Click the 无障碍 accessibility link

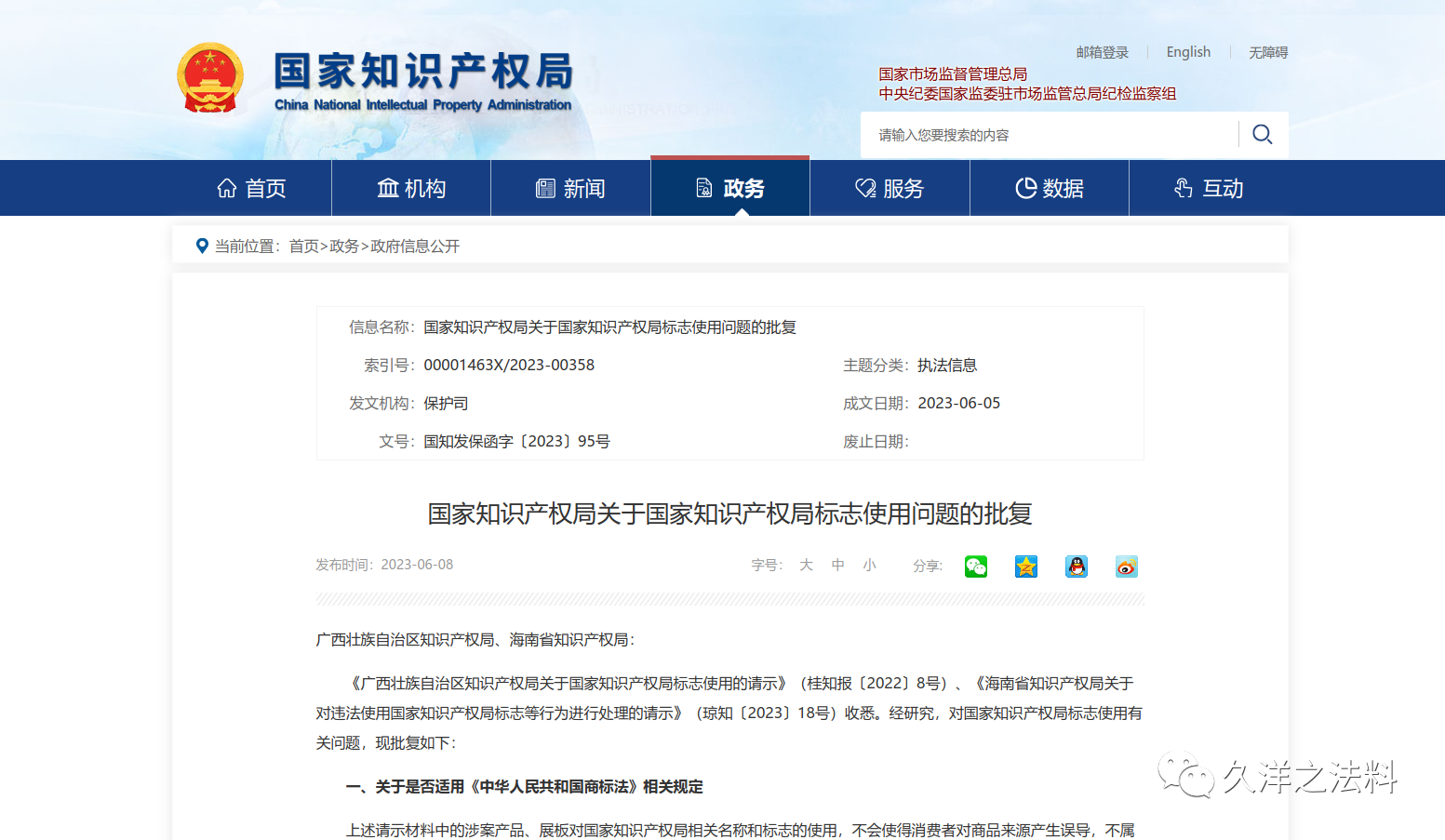pyautogui.click(x=1267, y=53)
